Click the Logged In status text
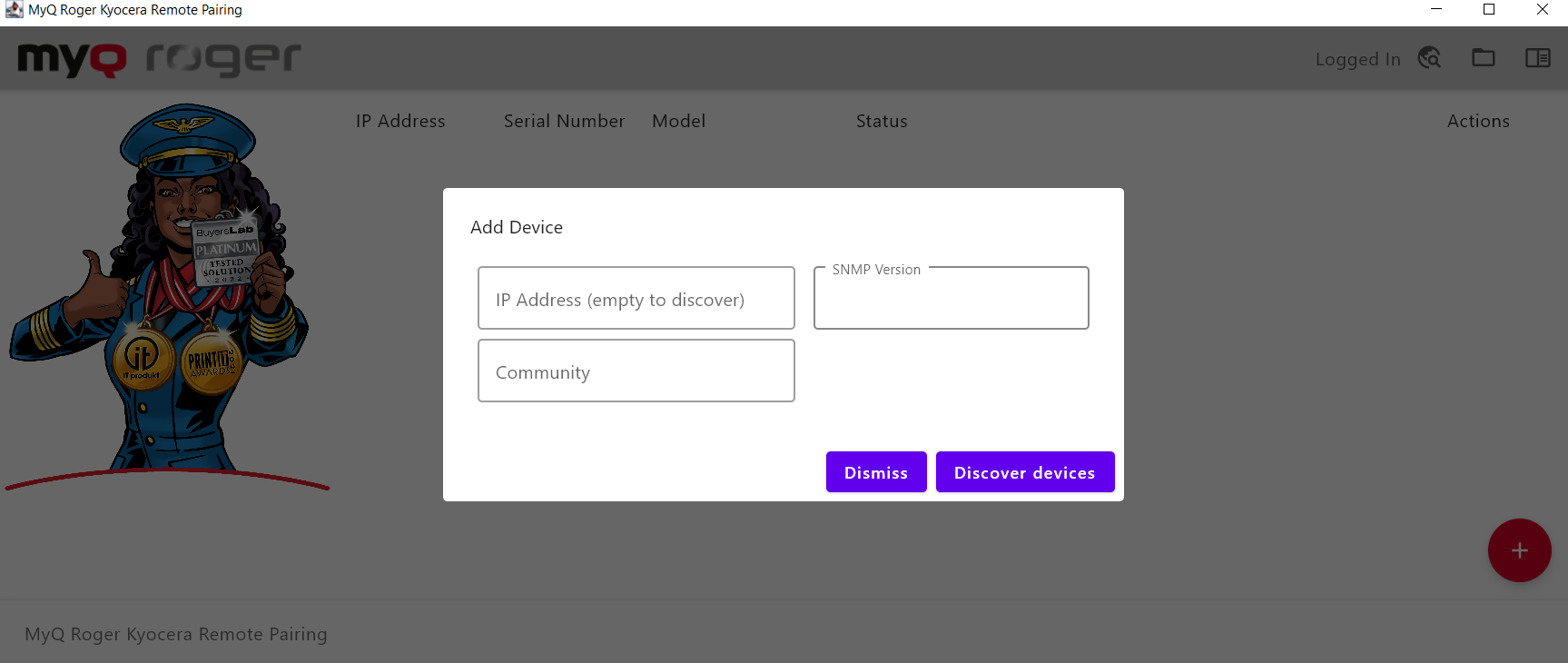The image size is (1568, 663). tap(1358, 59)
